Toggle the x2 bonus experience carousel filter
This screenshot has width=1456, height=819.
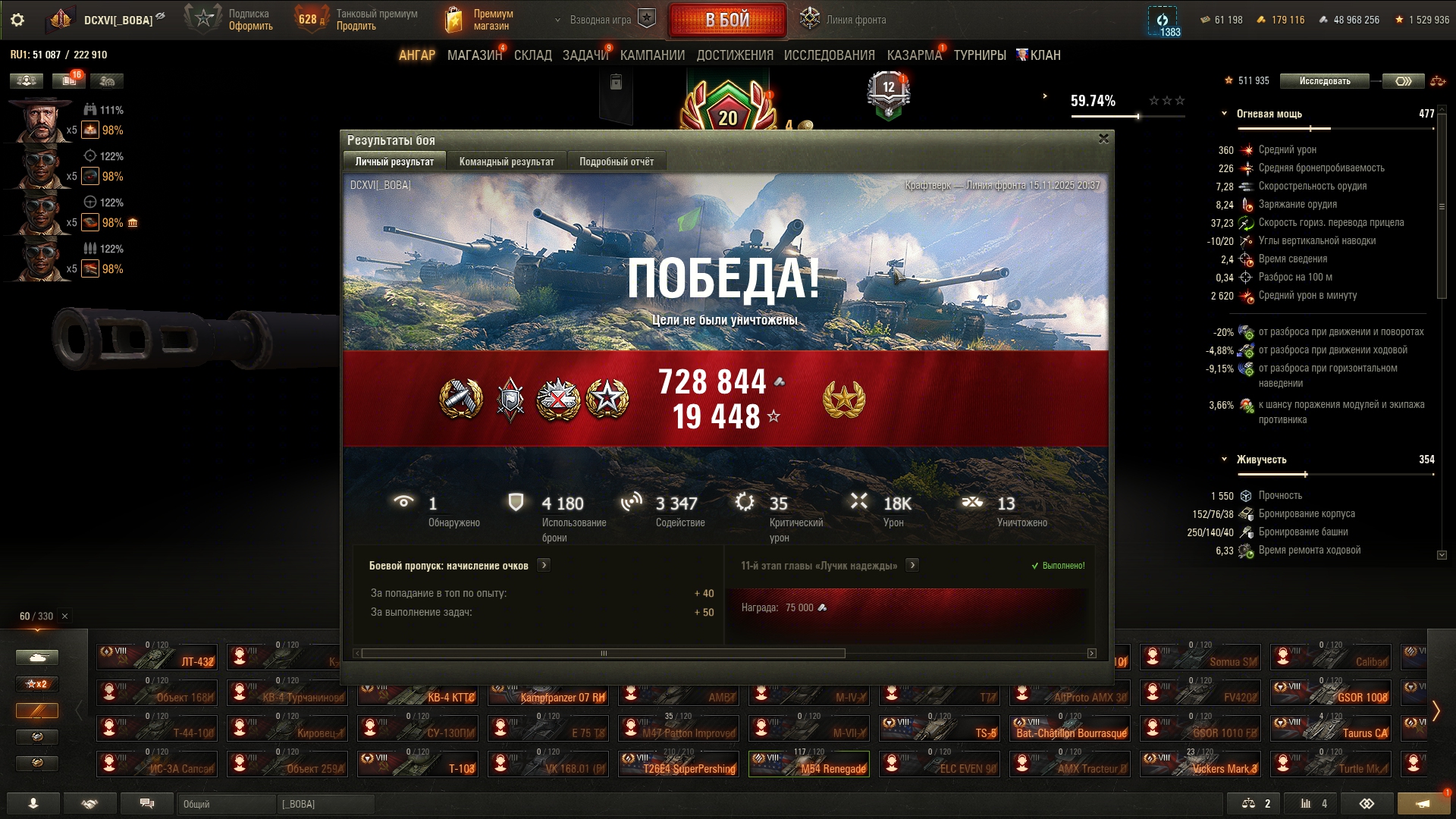(x=37, y=684)
